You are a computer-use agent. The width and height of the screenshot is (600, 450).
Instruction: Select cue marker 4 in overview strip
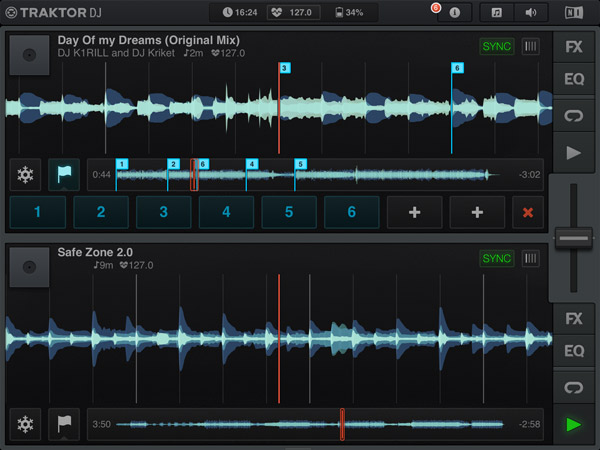(x=252, y=165)
